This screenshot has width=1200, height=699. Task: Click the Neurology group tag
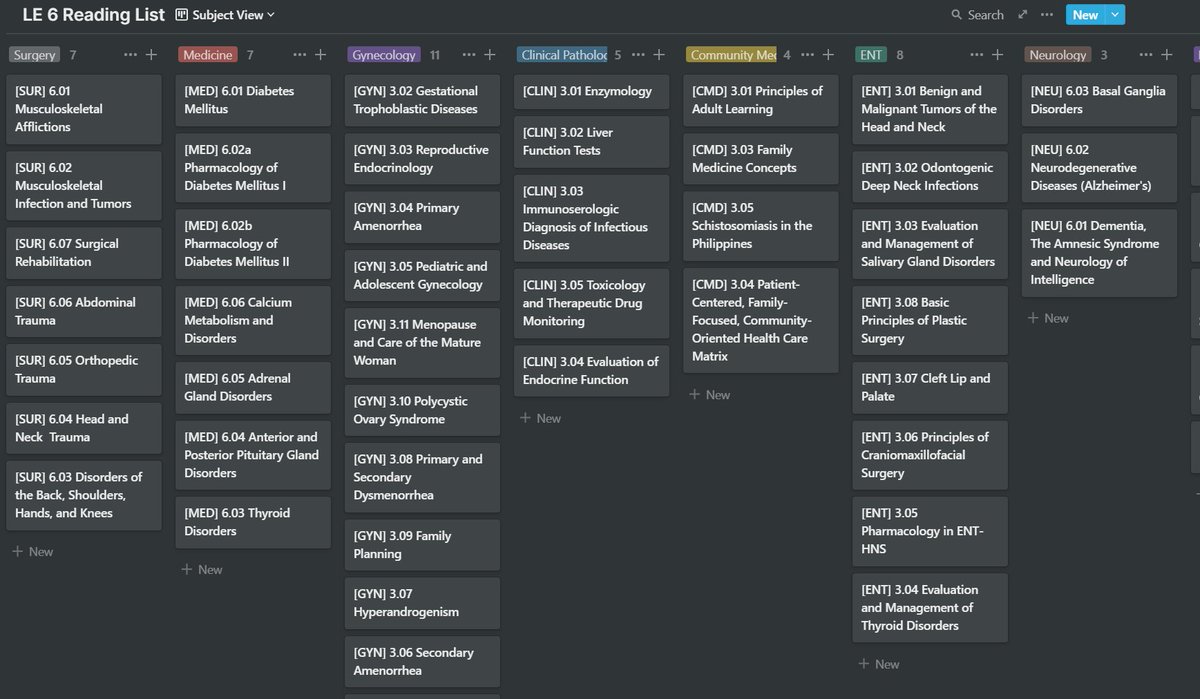point(1058,55)
